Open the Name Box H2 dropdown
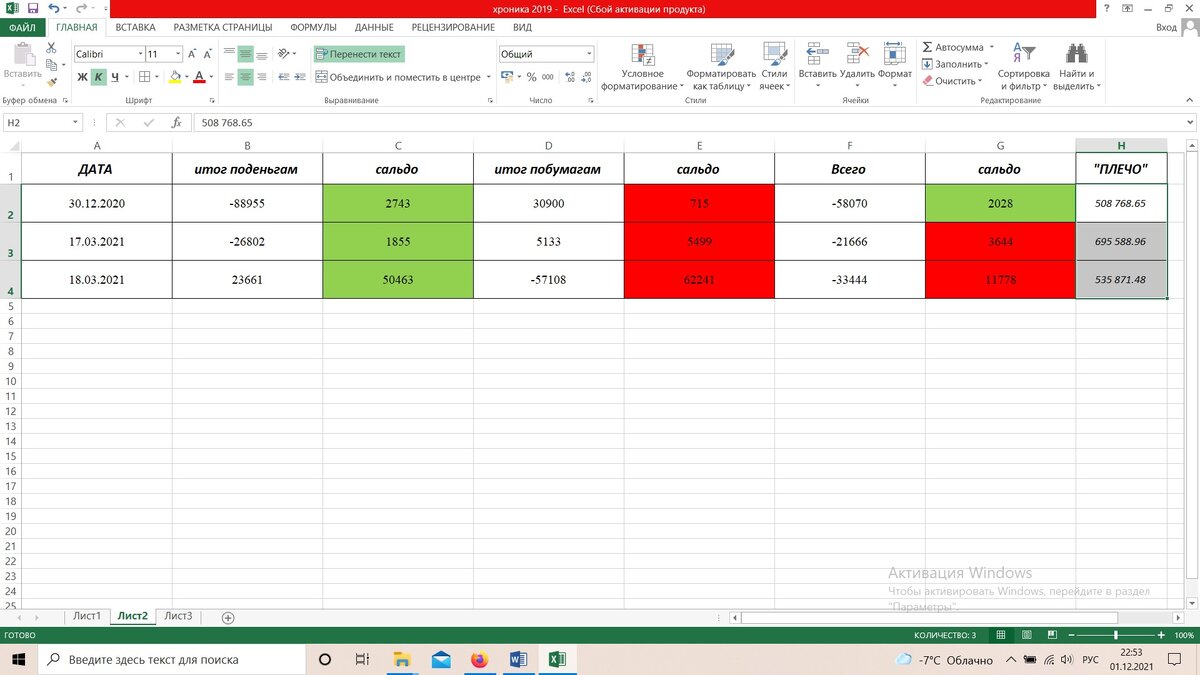This screenshot has width=1200, height=675. click(x=76, y=122)
